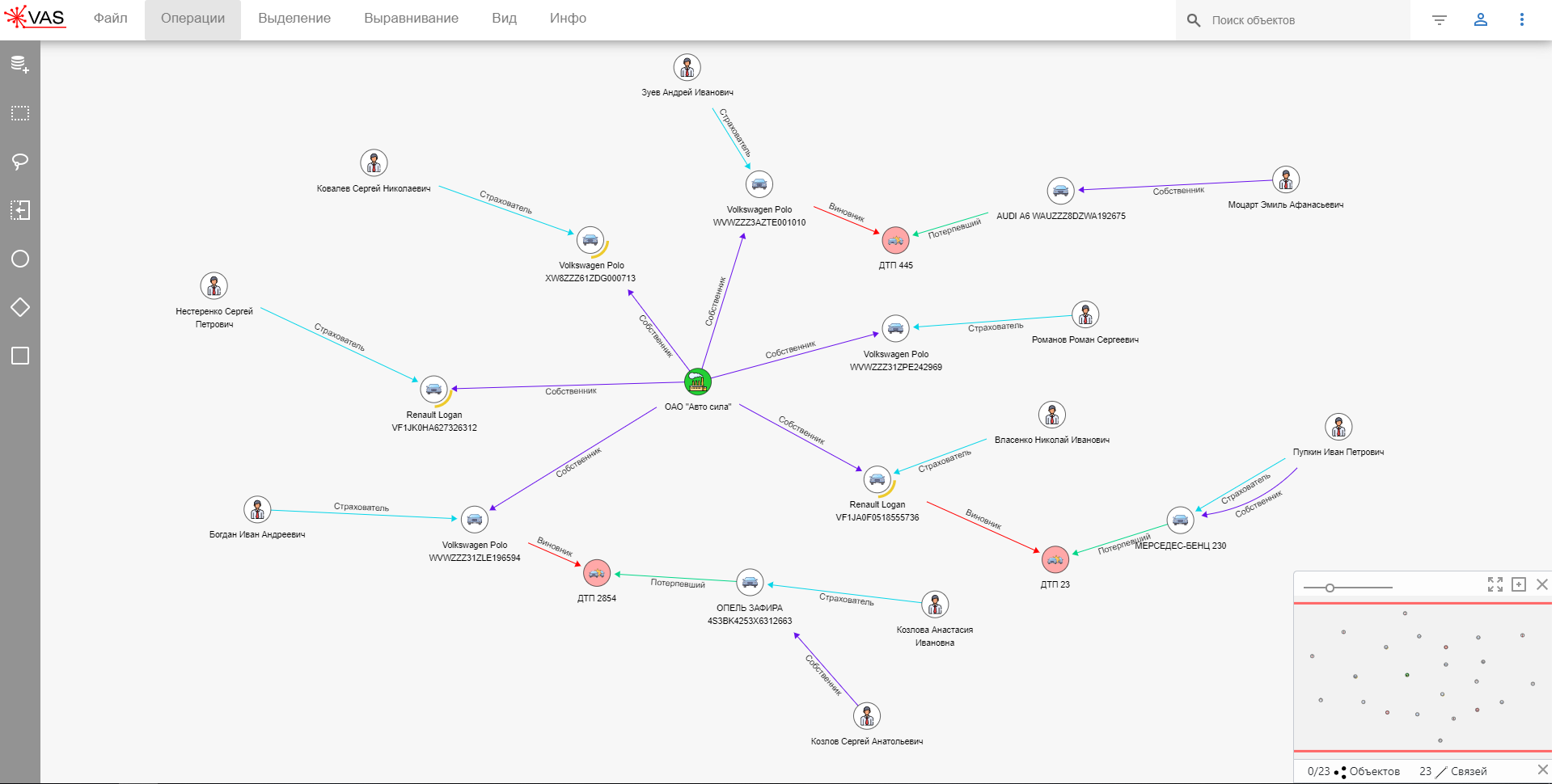Viewport: 1556px width, 784px height.
Task: Open the Вид menu
Action: [504, 18]
